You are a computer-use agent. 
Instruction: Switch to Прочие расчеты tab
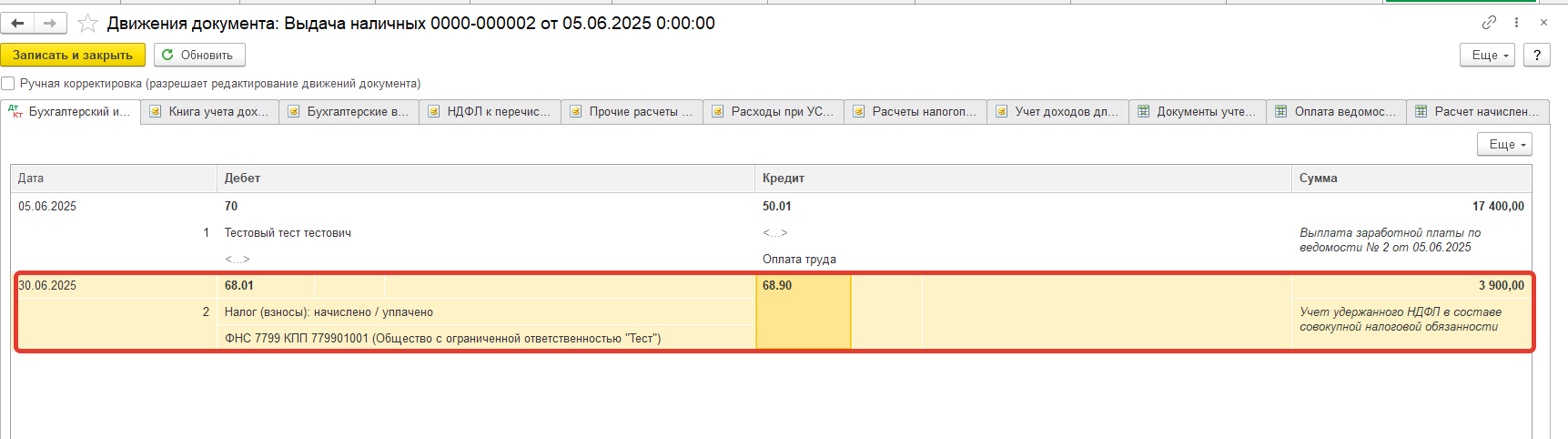click(x=632, y=111)
